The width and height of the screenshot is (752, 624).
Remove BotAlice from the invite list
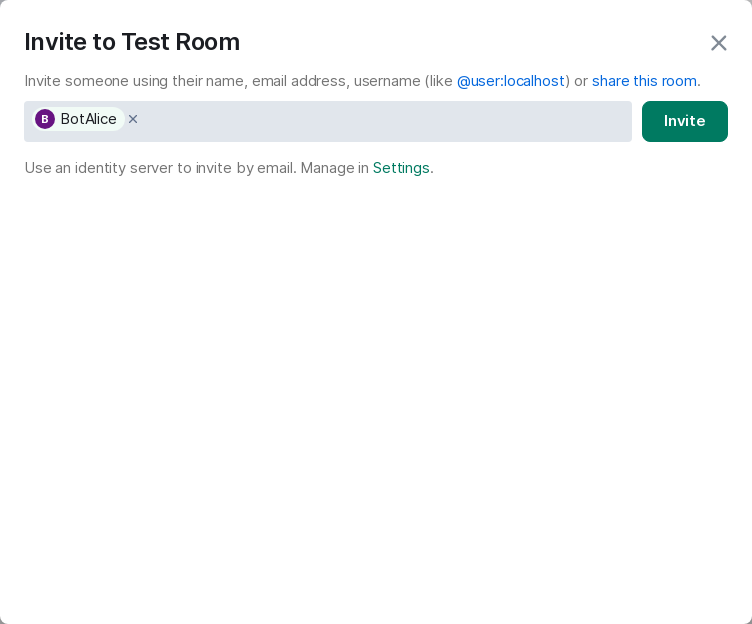133,119
